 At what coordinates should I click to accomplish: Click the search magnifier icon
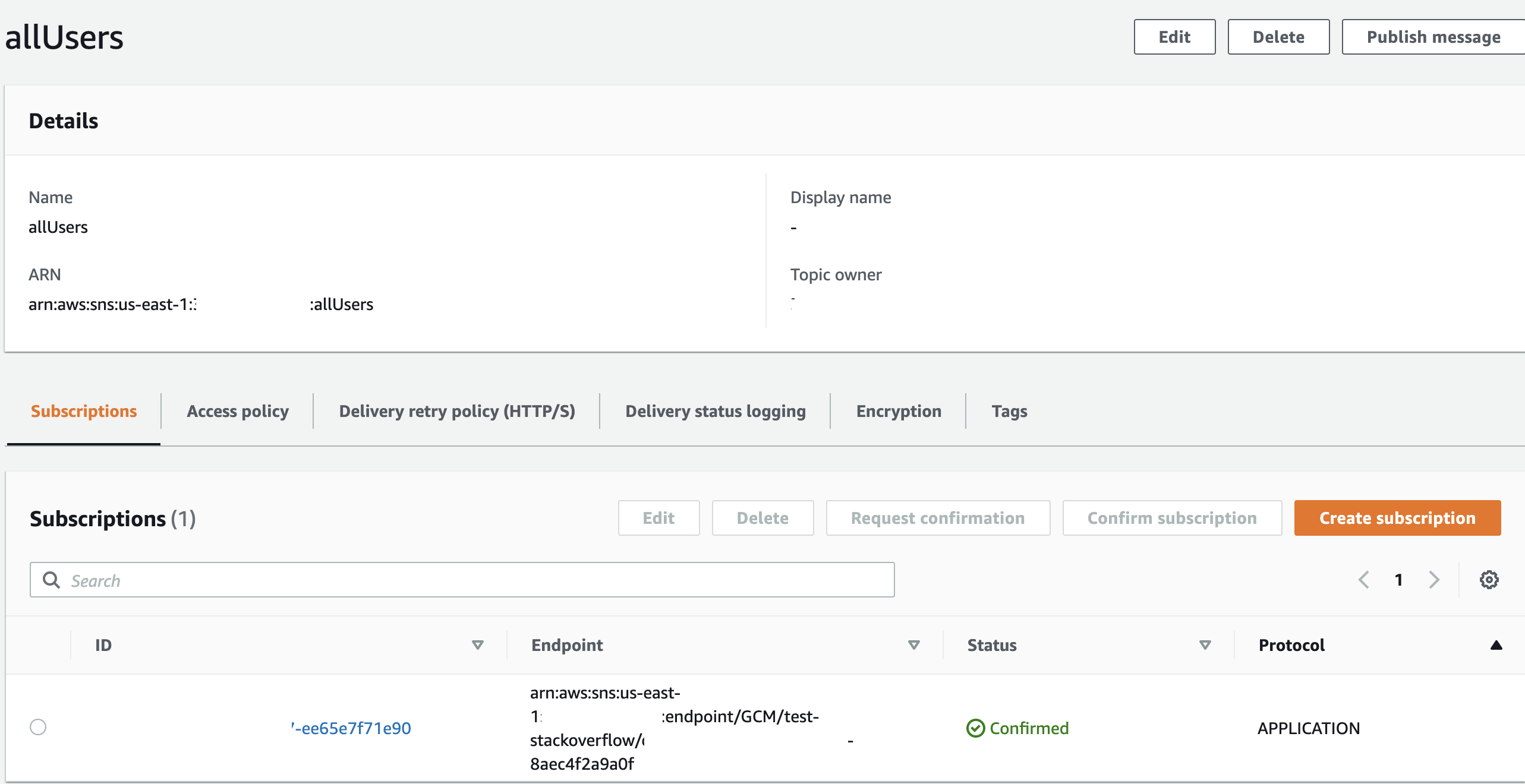52,580
